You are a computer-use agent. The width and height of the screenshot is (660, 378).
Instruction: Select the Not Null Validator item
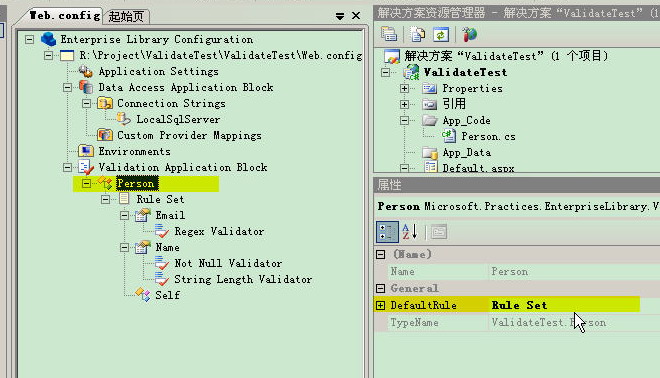(x=228, y=263)
